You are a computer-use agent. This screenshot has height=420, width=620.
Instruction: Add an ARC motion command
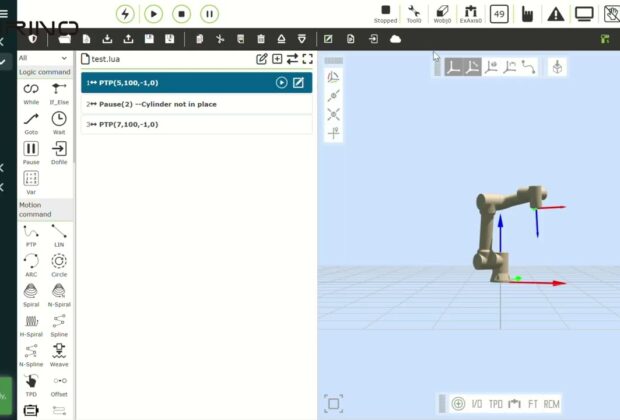coord(31,261)
